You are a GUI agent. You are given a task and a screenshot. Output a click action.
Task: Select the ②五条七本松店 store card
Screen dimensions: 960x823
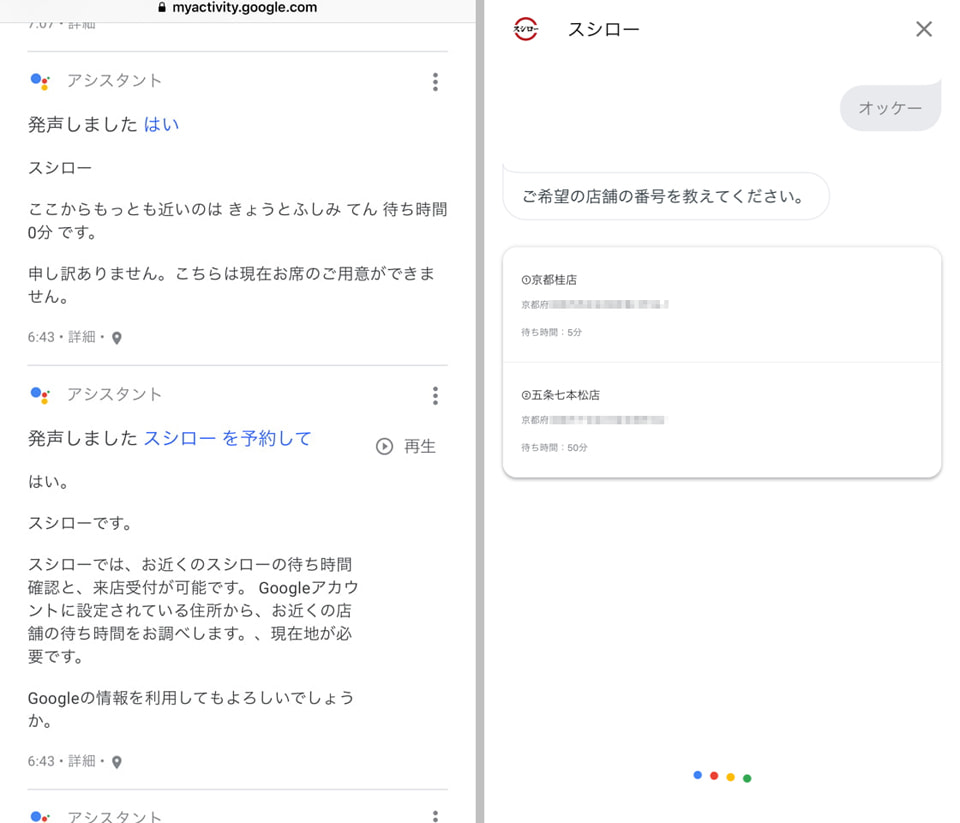point(722,420)
